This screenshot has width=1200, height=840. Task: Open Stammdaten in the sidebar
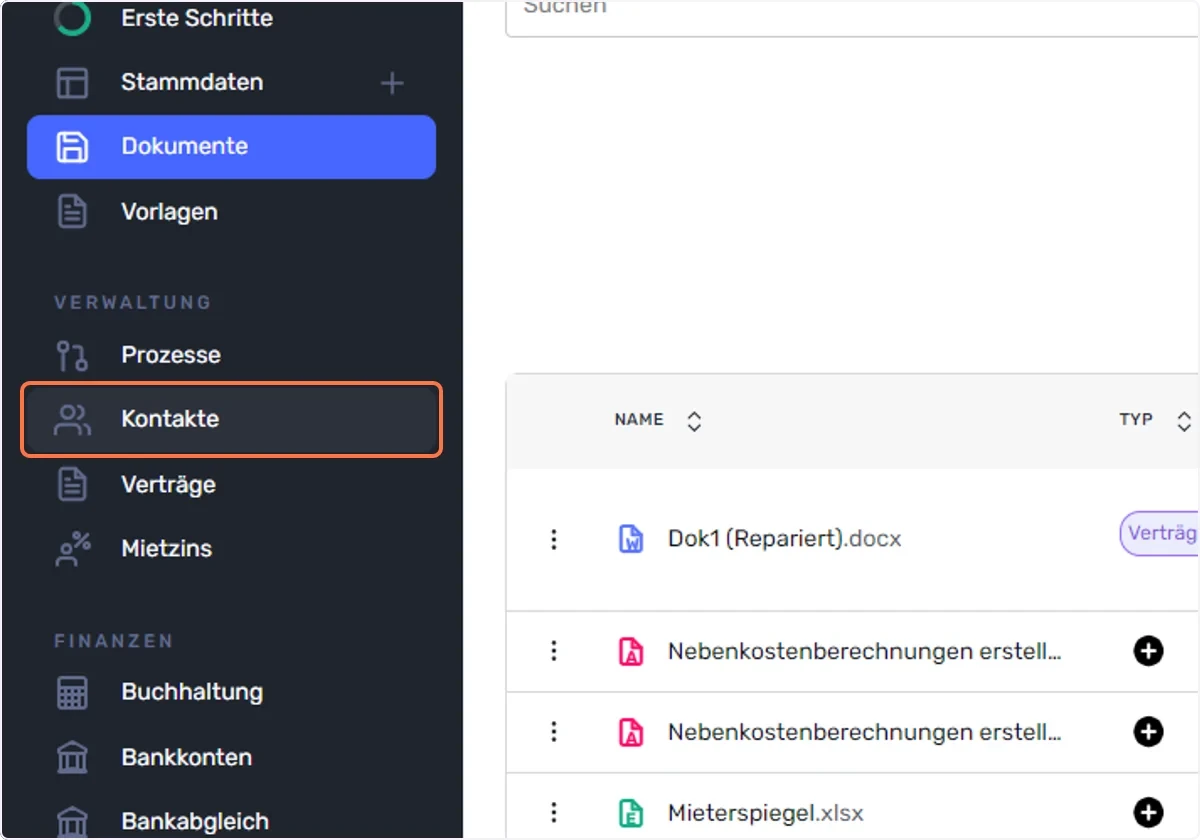[192, 82]
